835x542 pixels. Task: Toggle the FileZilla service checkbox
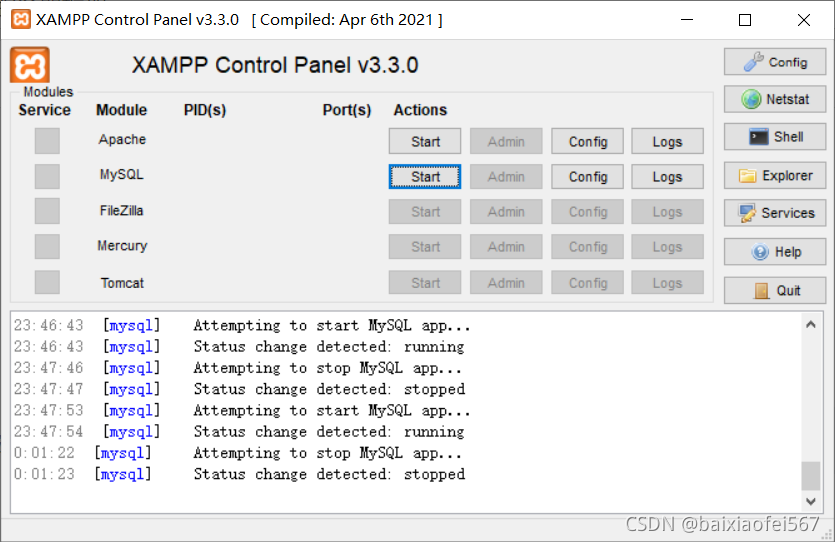47,211
